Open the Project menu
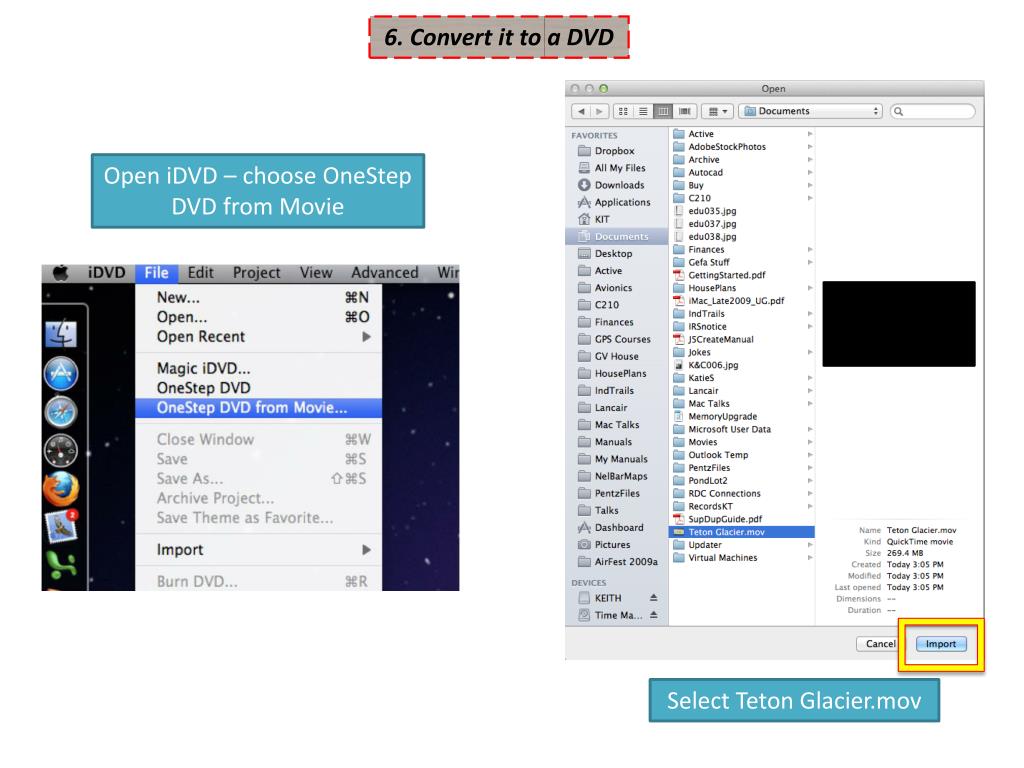Image resolution: width=1024 pixels, height=768 pixels. coord(257,272)
